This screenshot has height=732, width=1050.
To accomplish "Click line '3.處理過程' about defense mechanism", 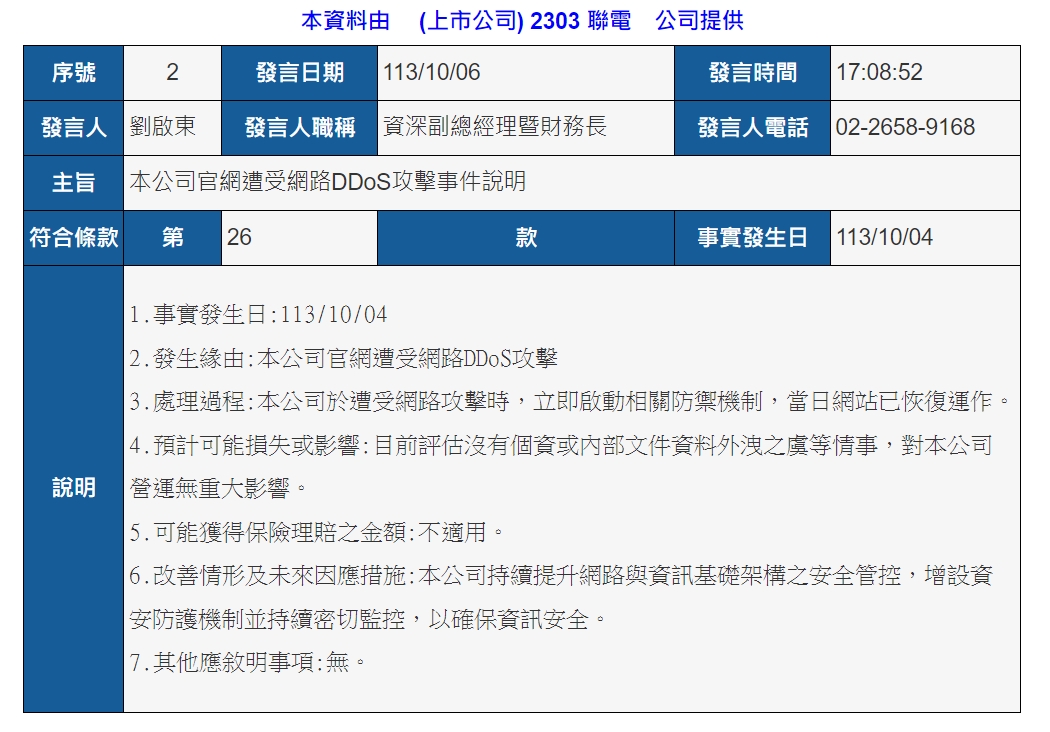I will (x=570, y=402).
